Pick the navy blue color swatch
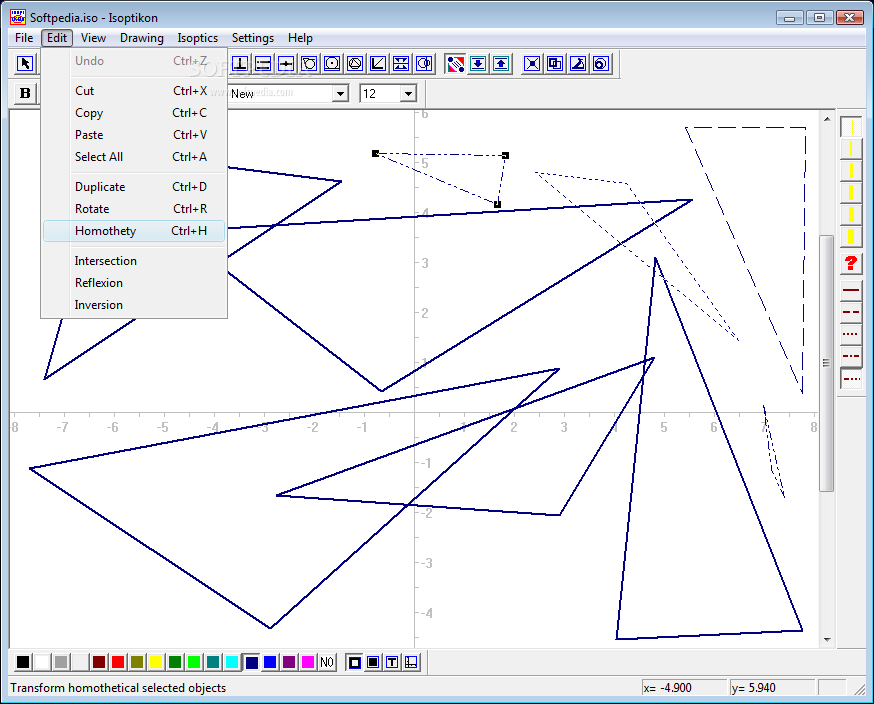 (251, 662)
